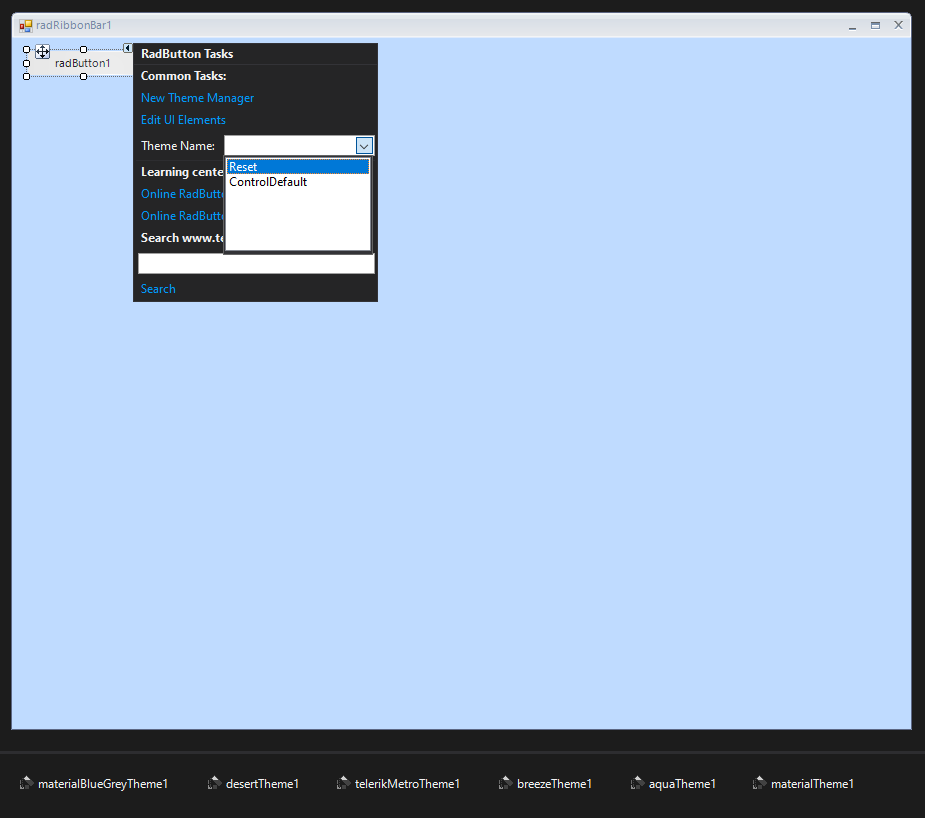Click the New Theme Manager link

[x=197, y=98]
